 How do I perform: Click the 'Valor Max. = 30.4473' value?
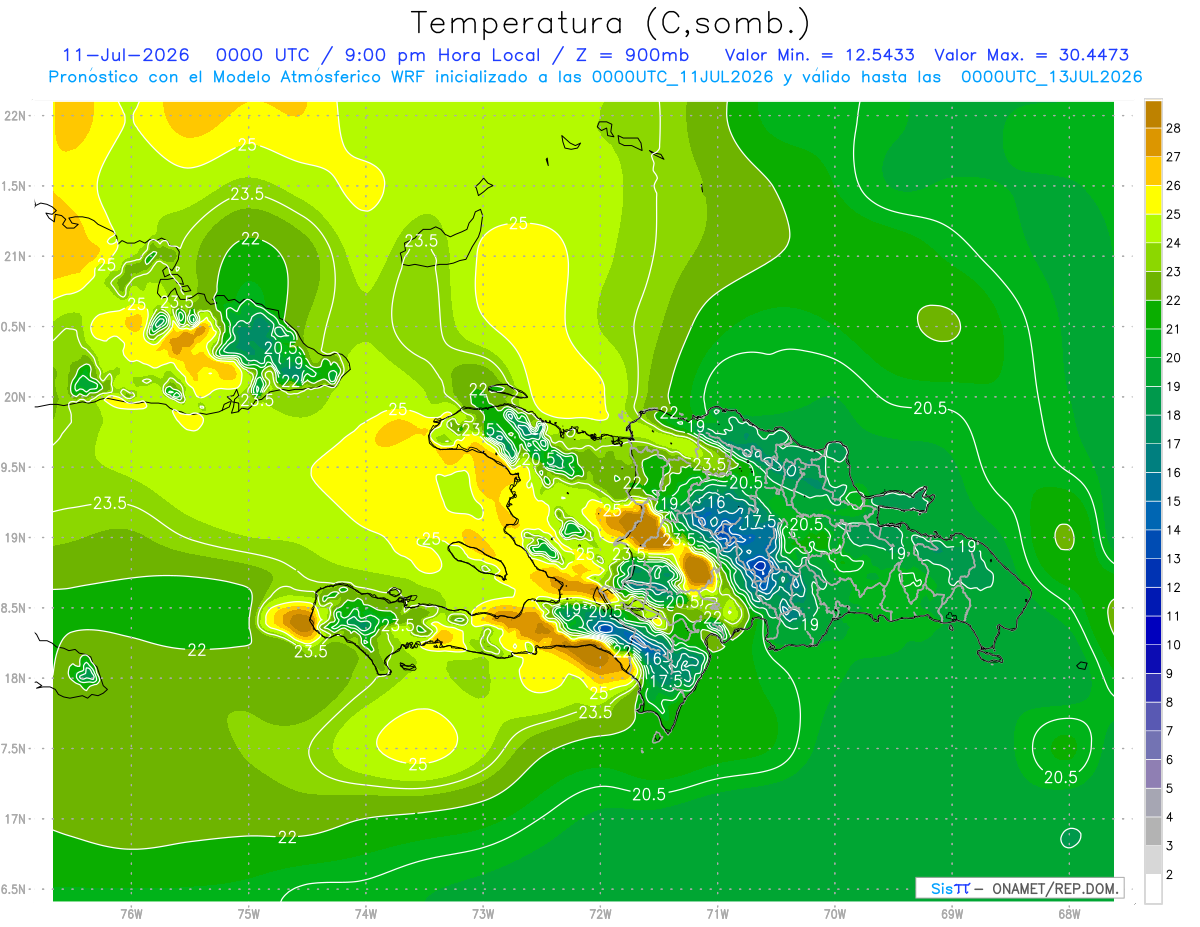1032,55
